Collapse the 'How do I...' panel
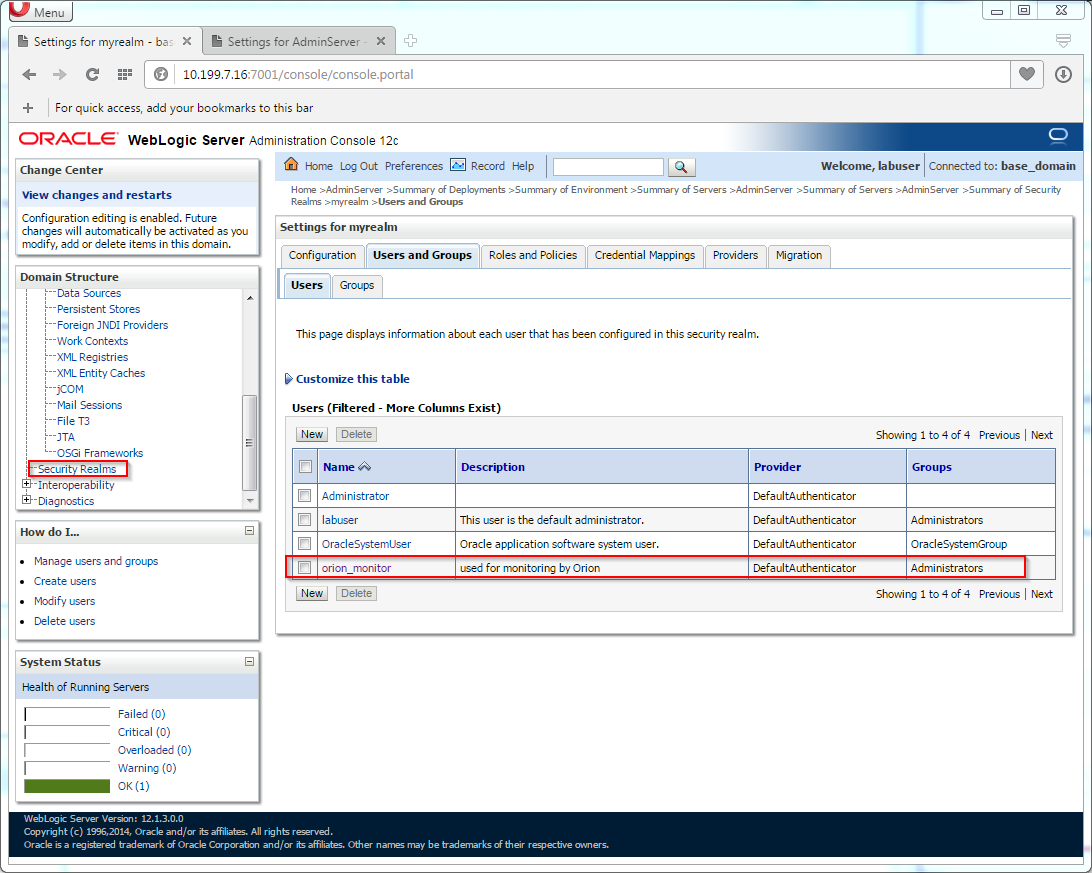The height and width of the screenshot is (873, 1092). point(249,530)
